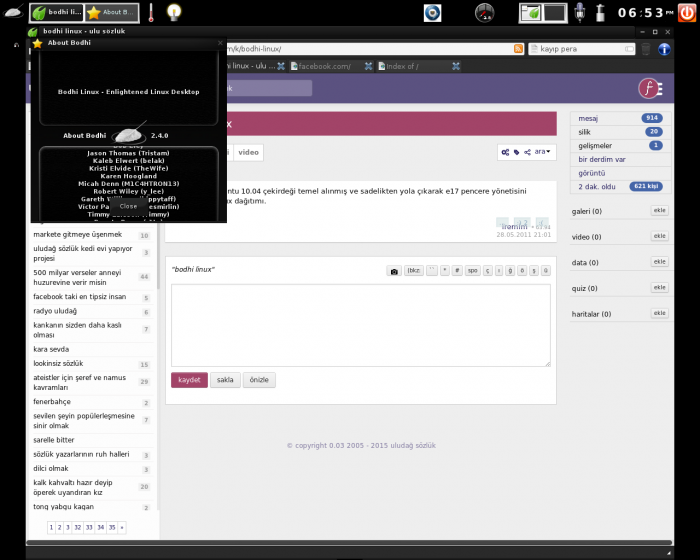Click the speedometer gauge icon in the top panel

pos(484,13)
